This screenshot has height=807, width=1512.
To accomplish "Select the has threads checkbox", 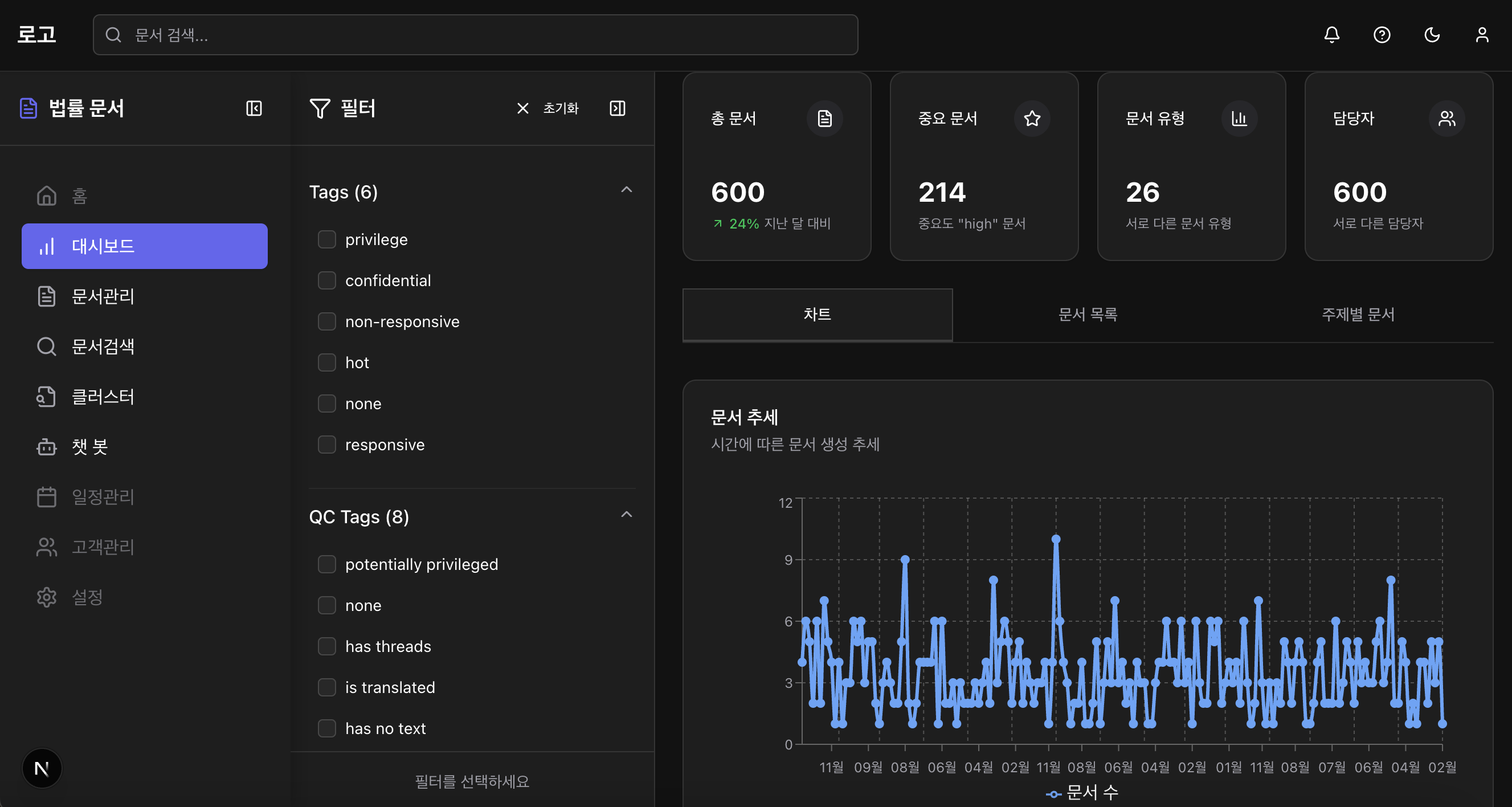I will click(x=327, y=647).
